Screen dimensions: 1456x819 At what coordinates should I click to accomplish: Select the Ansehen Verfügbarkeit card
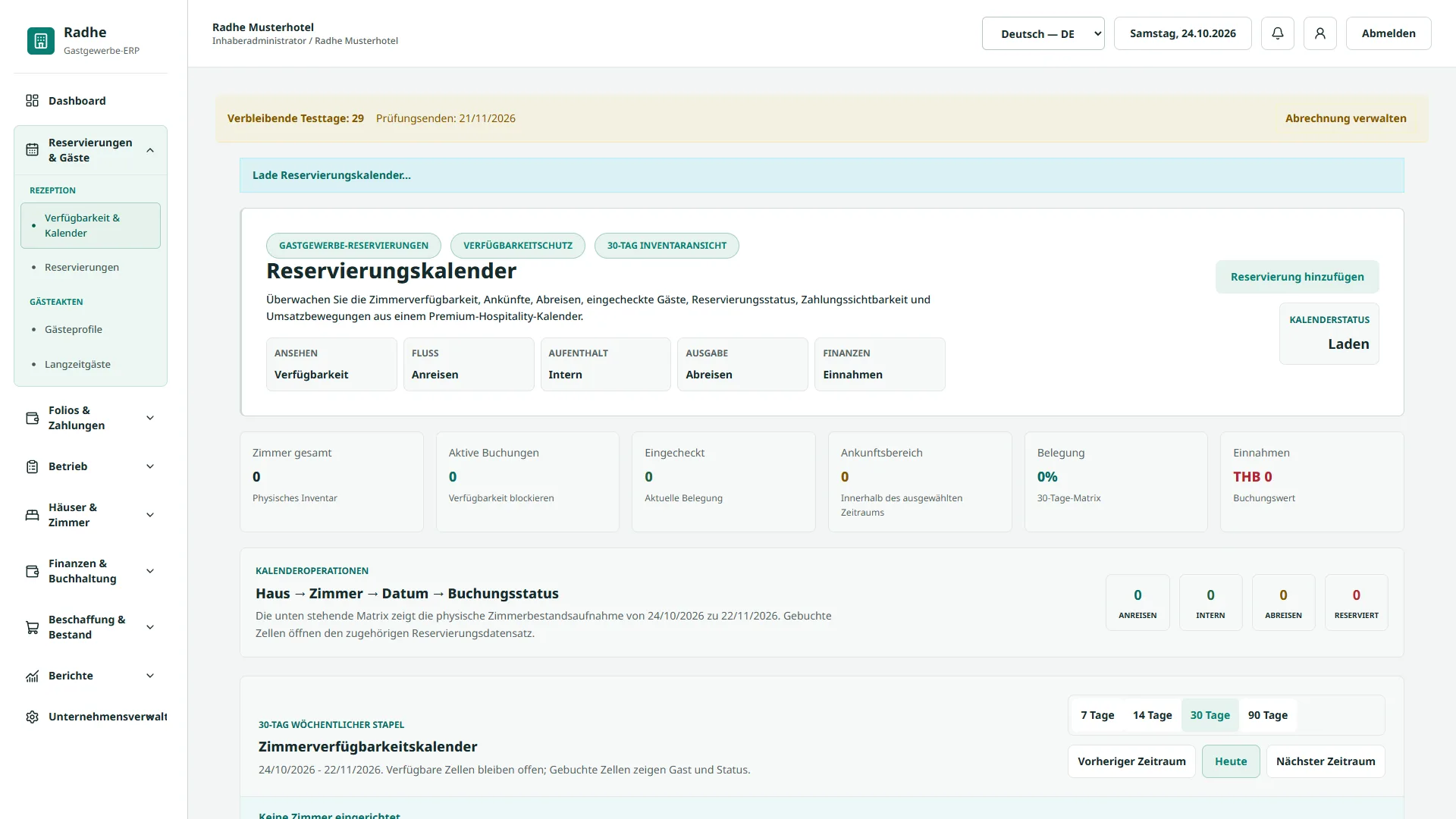point(331,364)
